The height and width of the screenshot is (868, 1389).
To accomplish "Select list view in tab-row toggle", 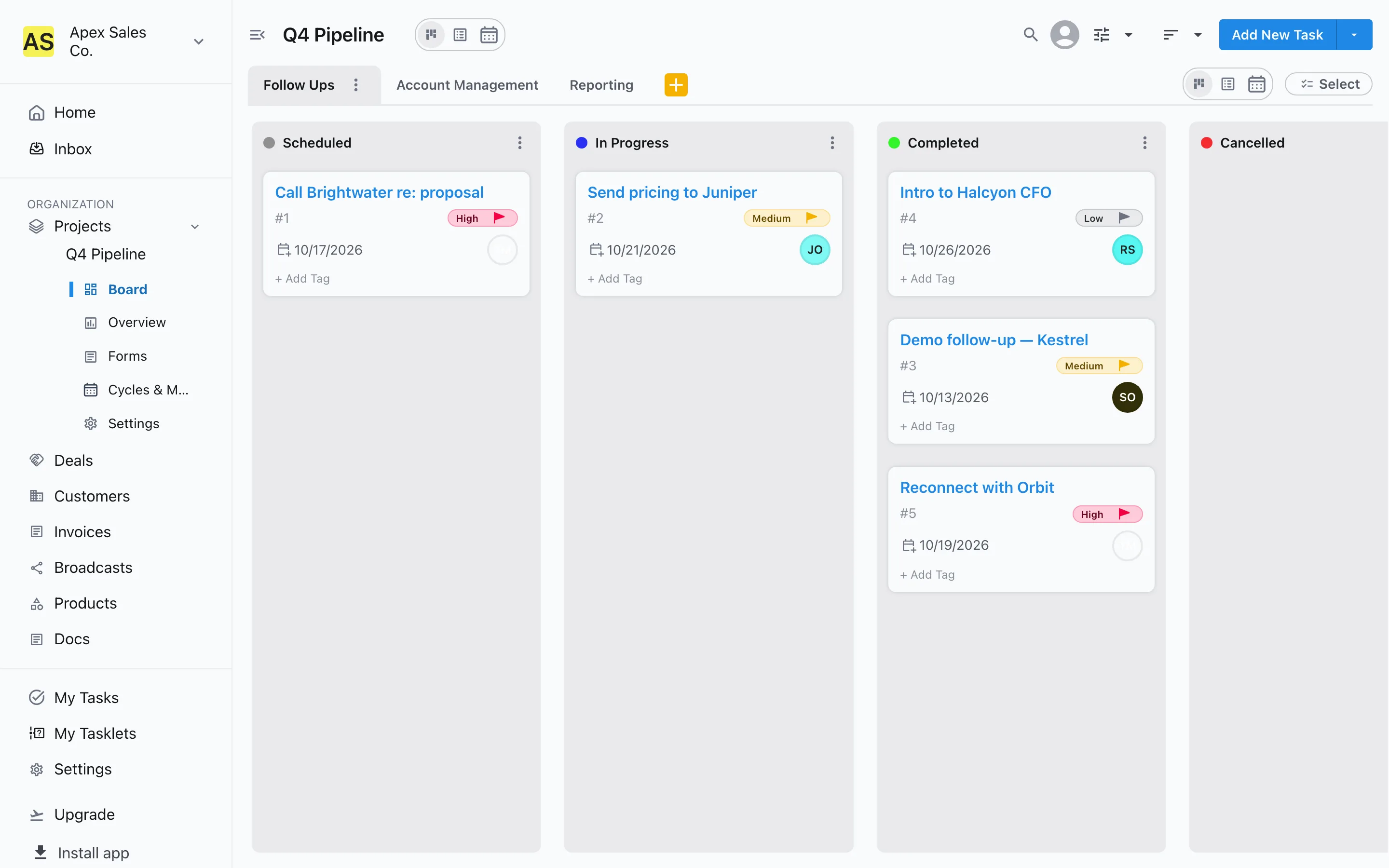I will (x=1228, y=84).
